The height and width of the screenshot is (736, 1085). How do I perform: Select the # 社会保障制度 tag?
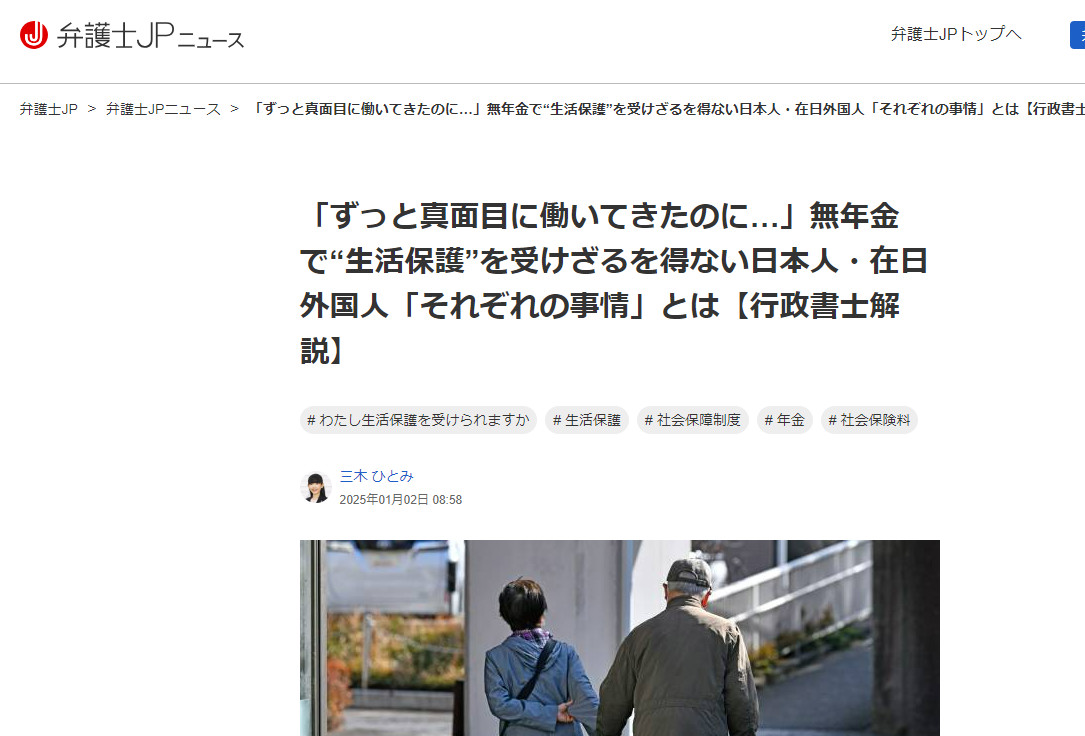(693, 420)
